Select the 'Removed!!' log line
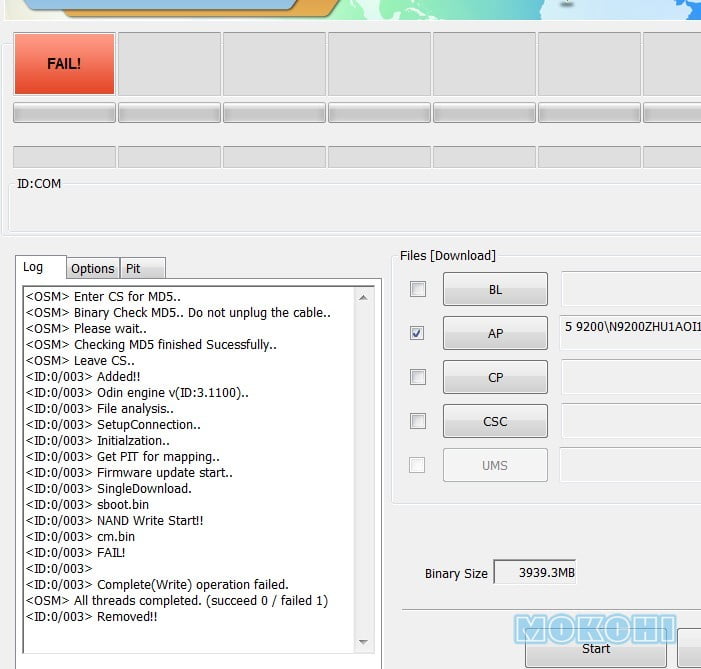This screenshot has height=669, width=701. pos(92,617)
